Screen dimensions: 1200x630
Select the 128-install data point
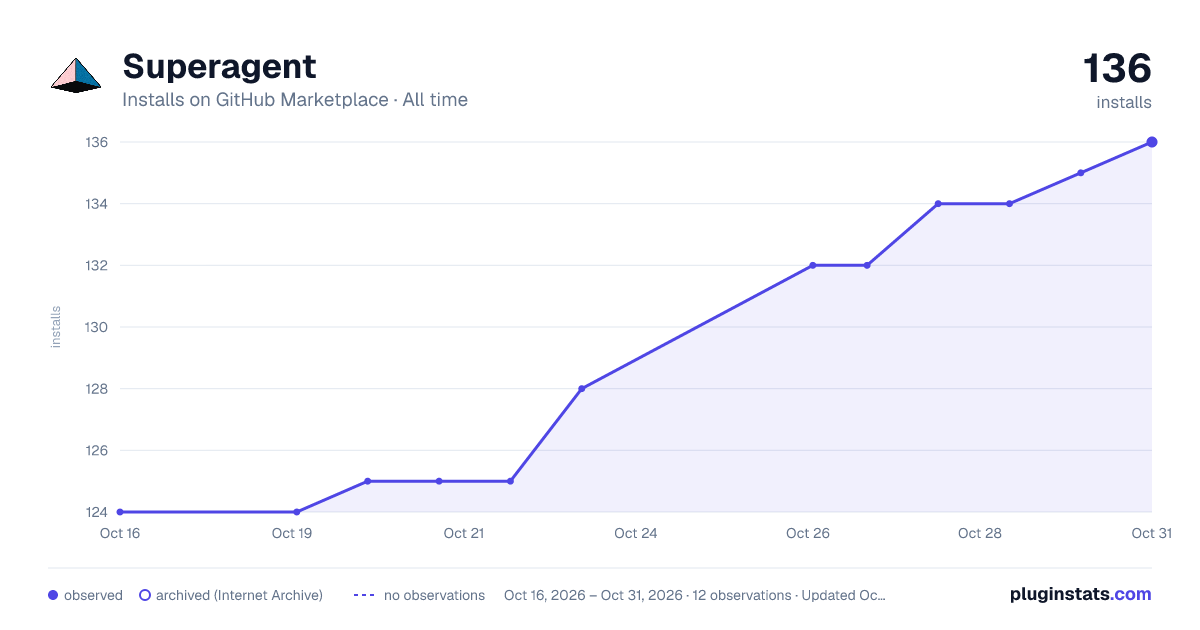[x=582, y=389]
